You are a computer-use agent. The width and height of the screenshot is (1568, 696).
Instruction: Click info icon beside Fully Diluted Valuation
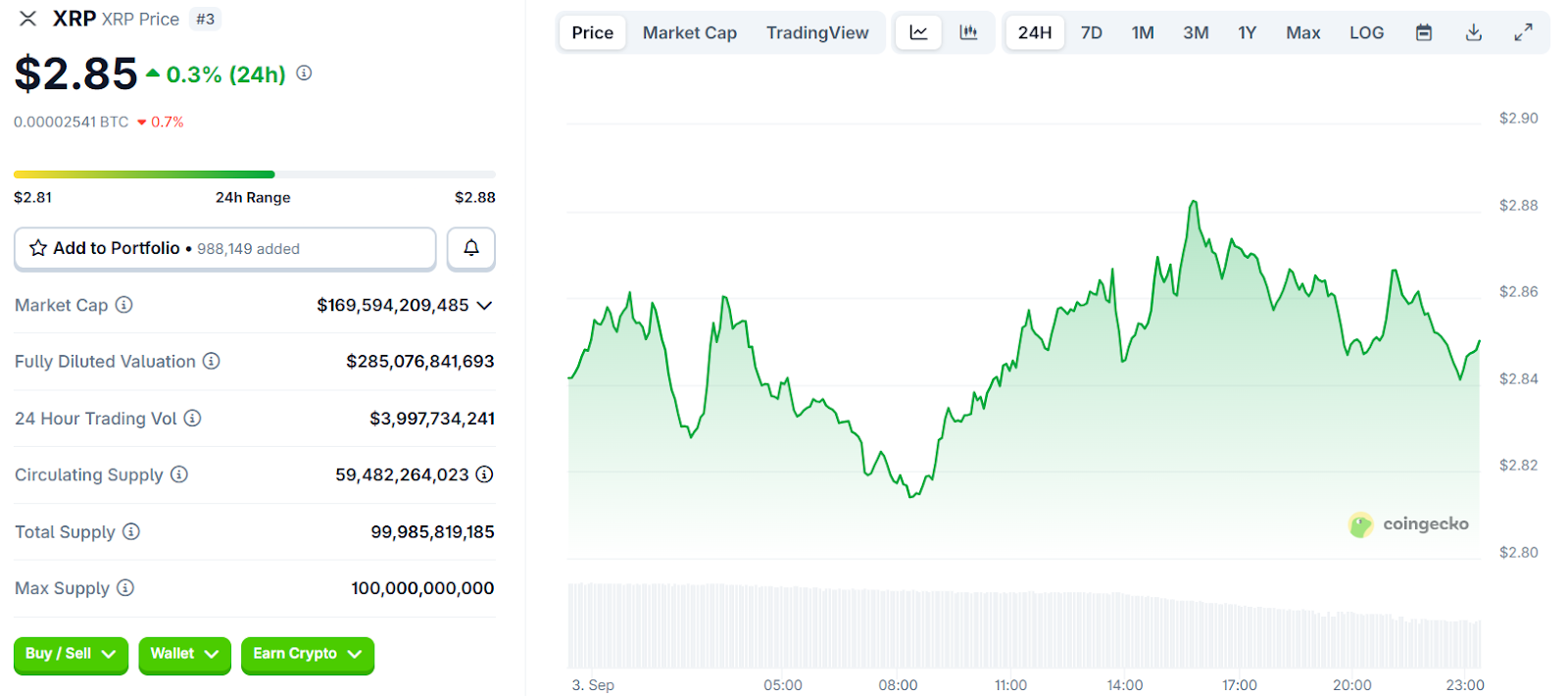click(211, 362)
